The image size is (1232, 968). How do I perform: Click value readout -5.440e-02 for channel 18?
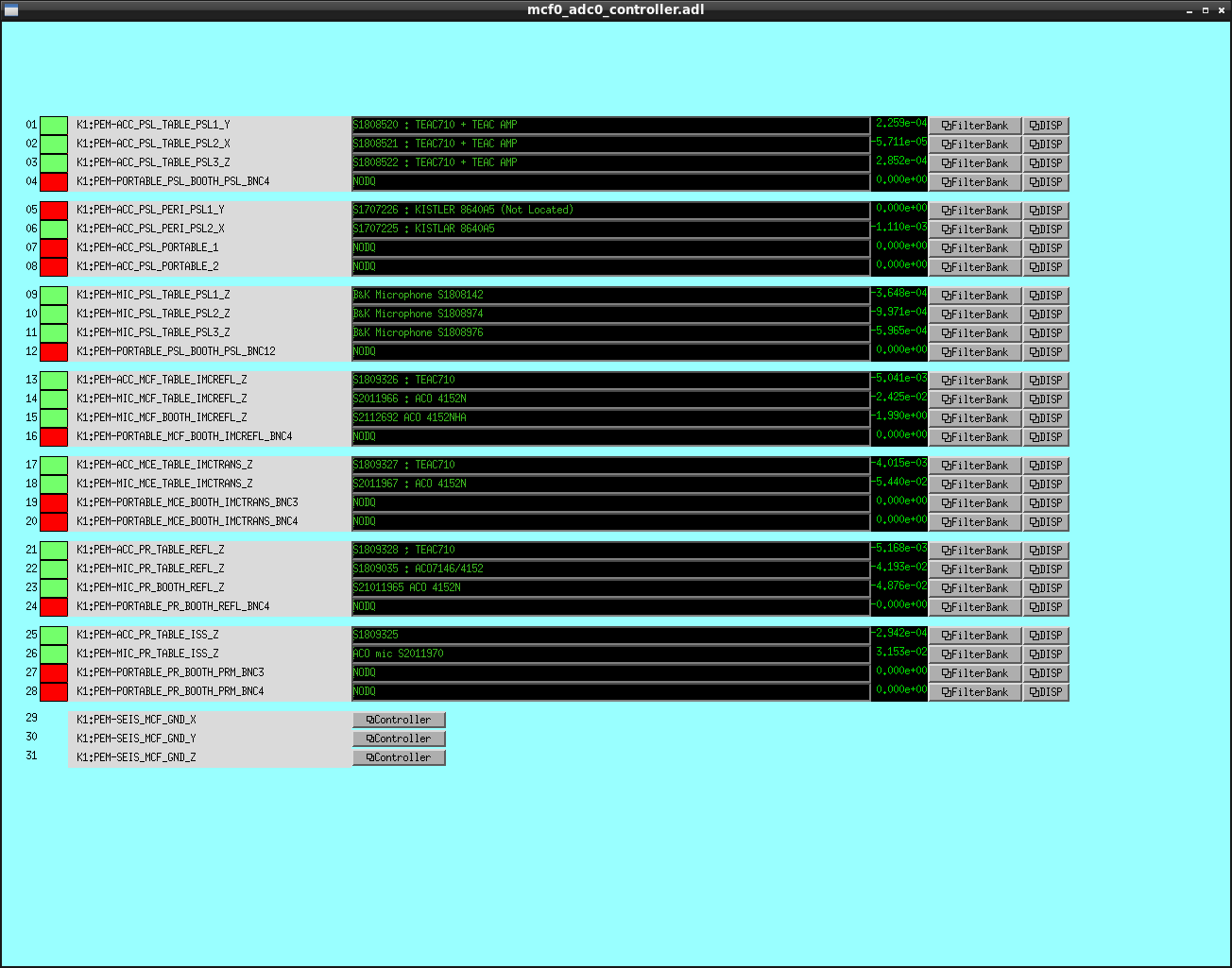point(899,483)
